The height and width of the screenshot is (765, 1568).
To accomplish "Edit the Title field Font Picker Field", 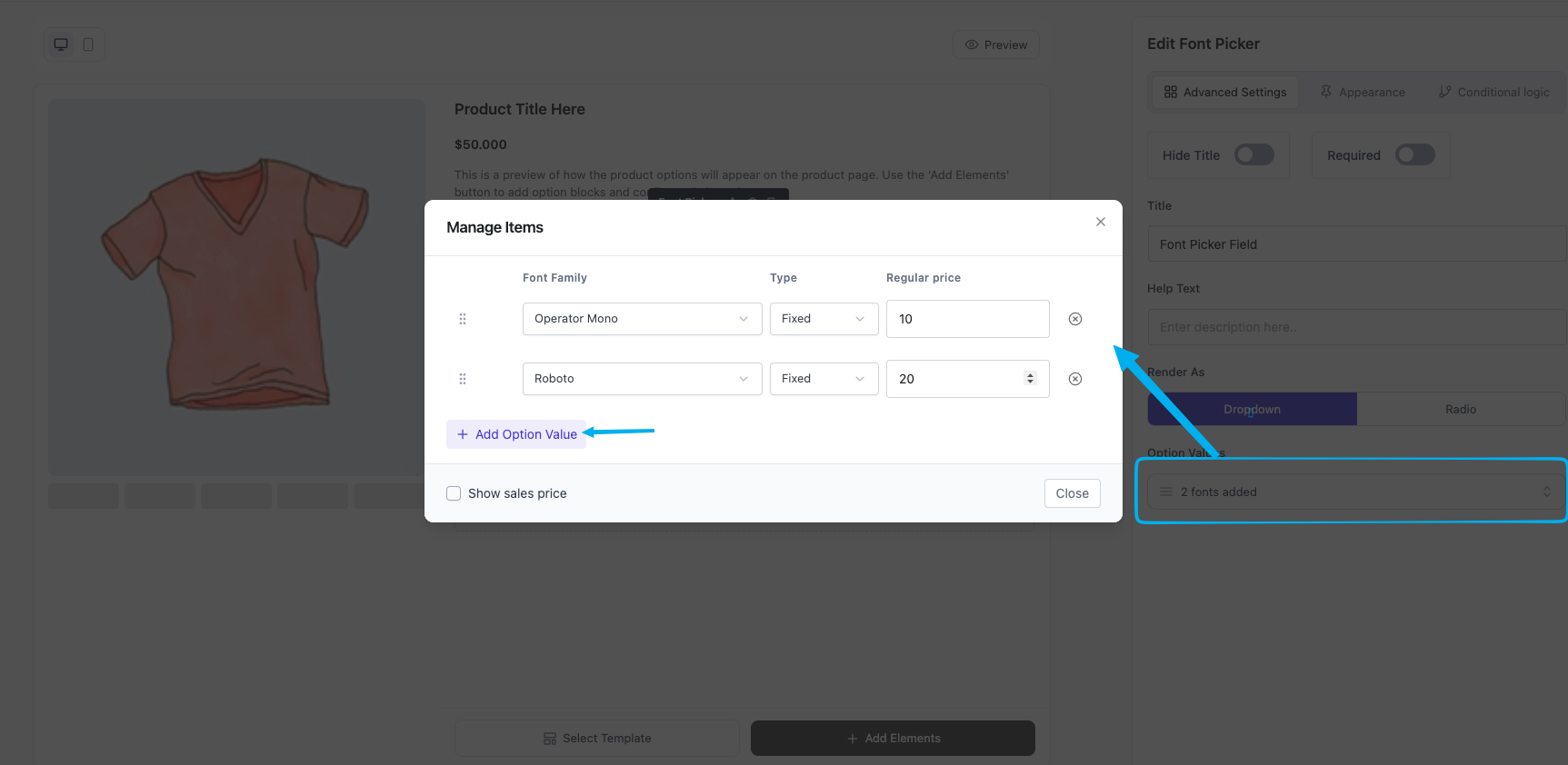I will click(x=1357, y=244).
